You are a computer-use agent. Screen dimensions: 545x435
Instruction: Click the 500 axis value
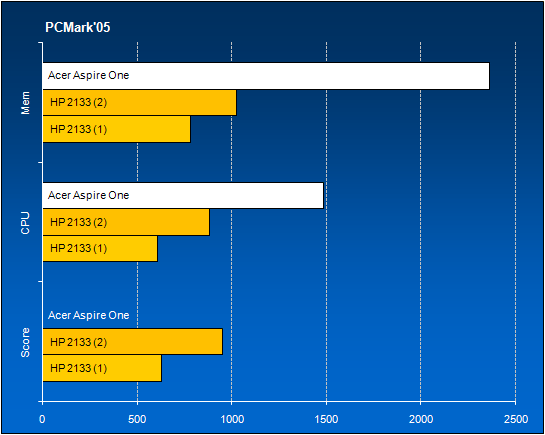click(137, 419)
